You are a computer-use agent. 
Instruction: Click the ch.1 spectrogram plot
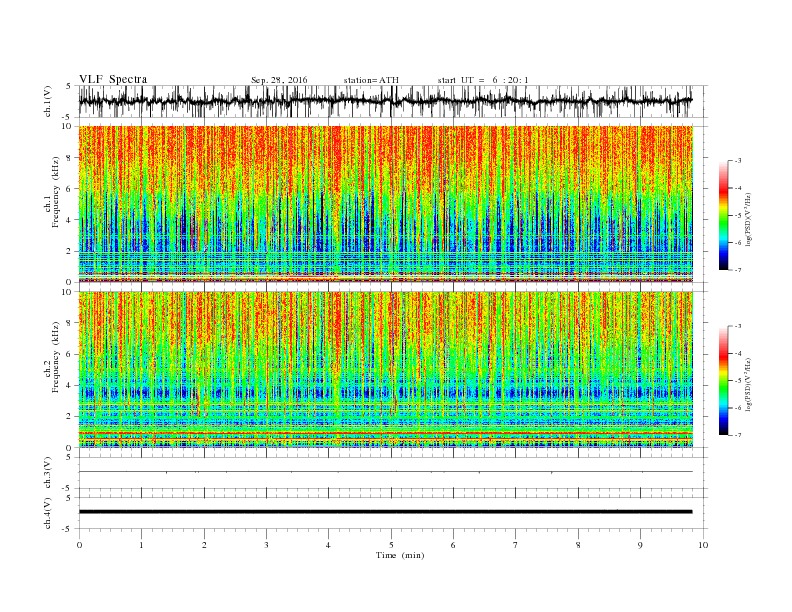[x=386, y=204]
